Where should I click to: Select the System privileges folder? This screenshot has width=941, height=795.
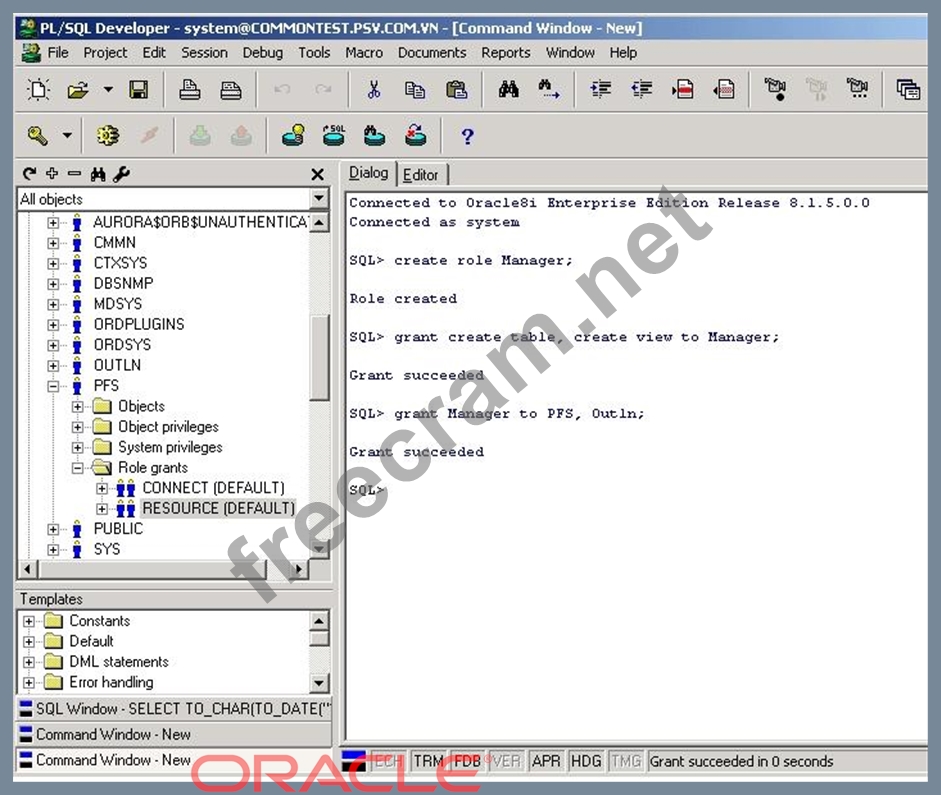click(170, 447)
